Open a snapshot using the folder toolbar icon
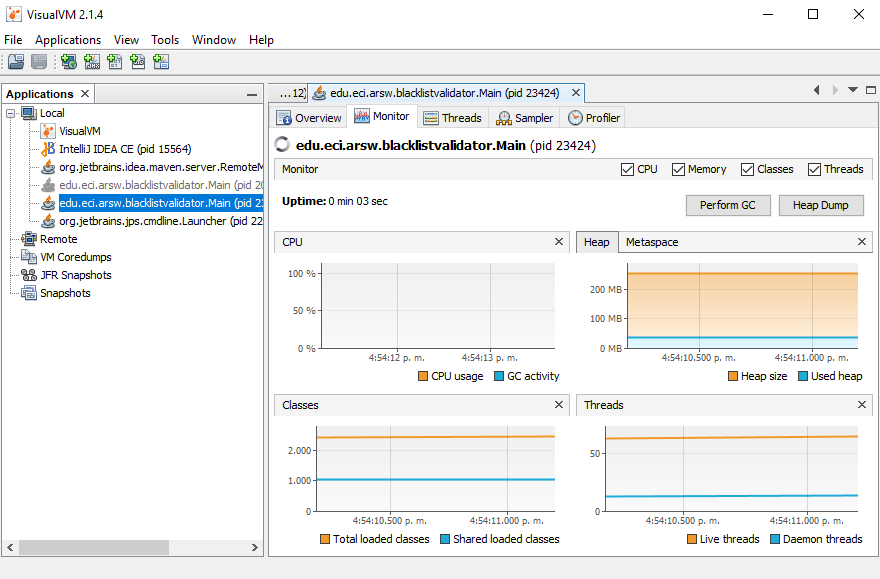 [16, 61]
